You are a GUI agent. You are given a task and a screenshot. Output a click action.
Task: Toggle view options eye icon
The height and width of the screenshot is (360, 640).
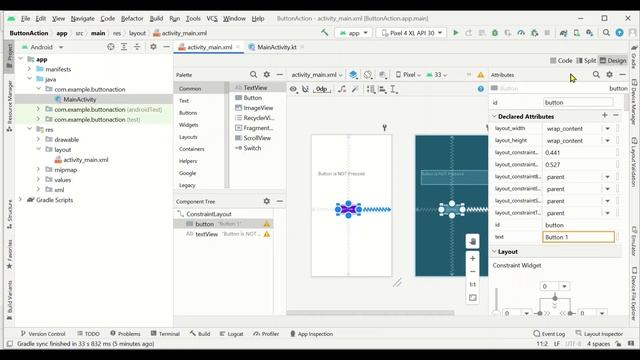pos(293,89)
